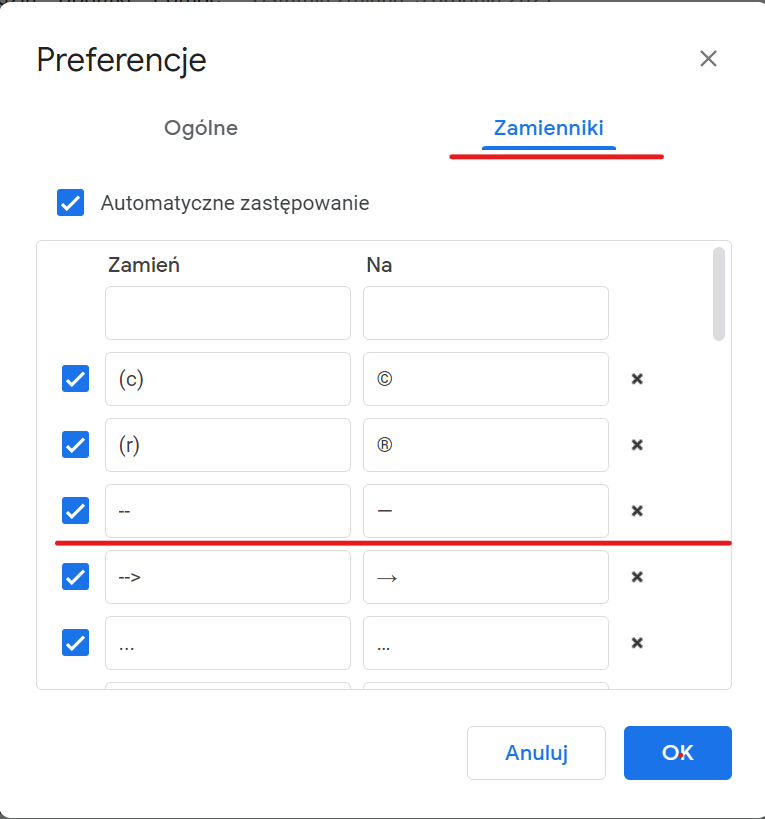
Task: Delete the (r) to ® replacement
Action: [x=637, y=445]
